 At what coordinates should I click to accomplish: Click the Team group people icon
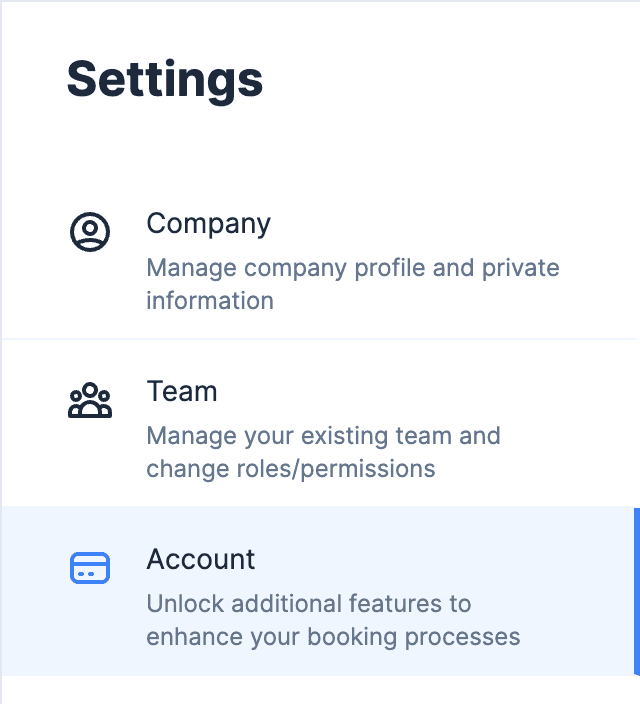click(x=90, y=400)
